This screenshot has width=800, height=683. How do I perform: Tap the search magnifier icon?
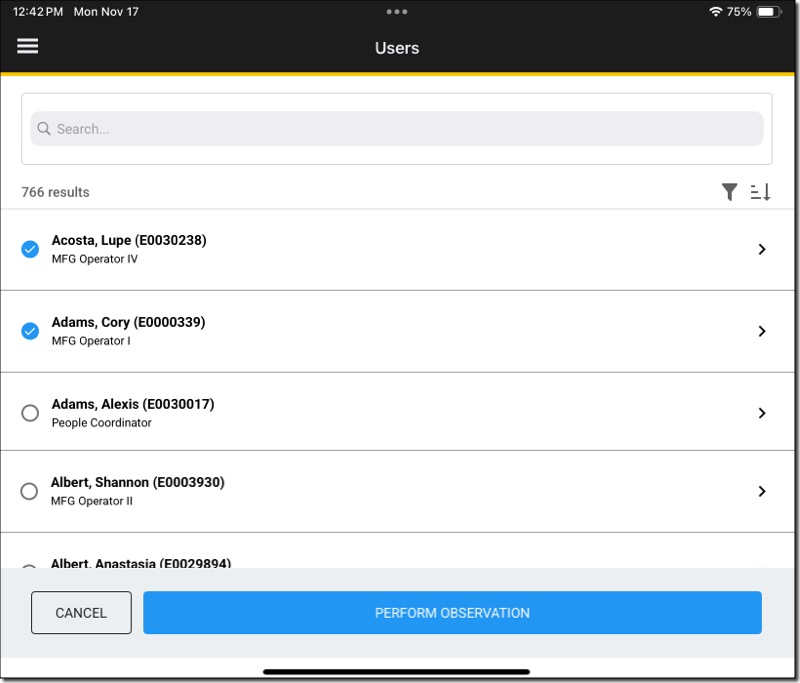tap(44, 129)
